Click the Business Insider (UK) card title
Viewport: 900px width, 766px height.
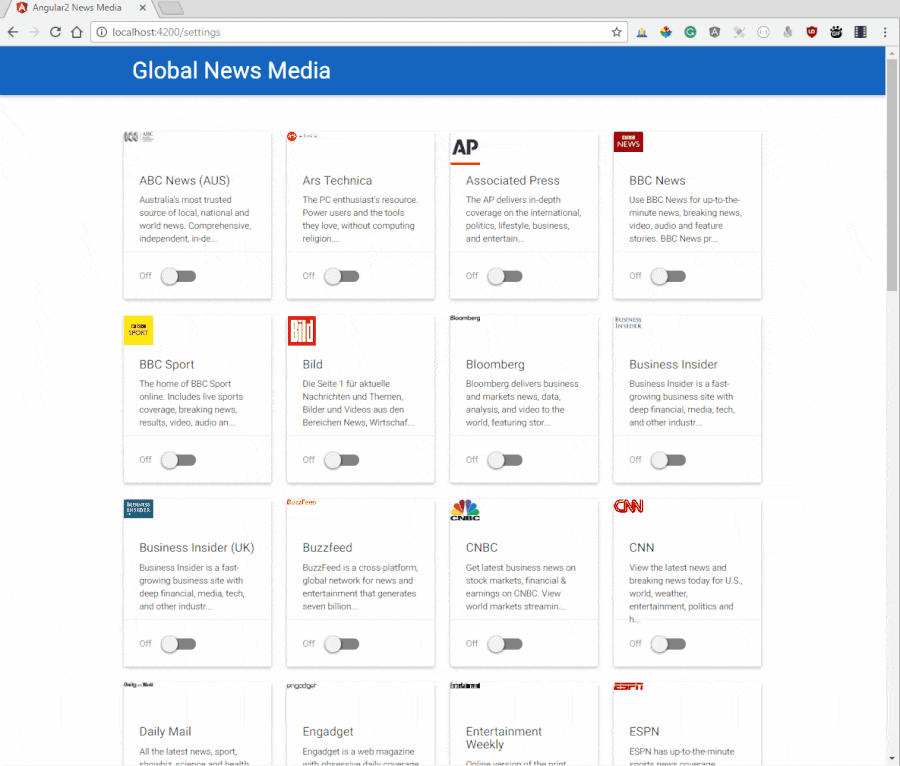[197, 547]
